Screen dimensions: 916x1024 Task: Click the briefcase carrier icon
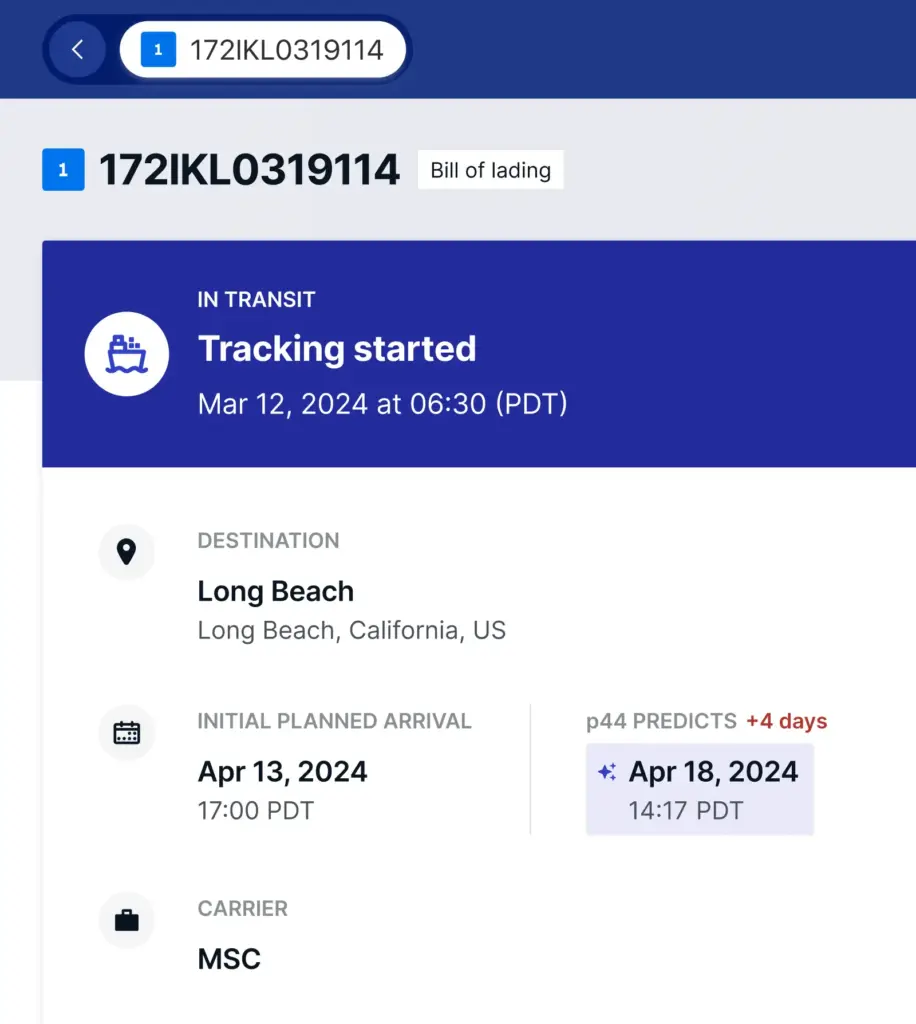coord(127,920)
